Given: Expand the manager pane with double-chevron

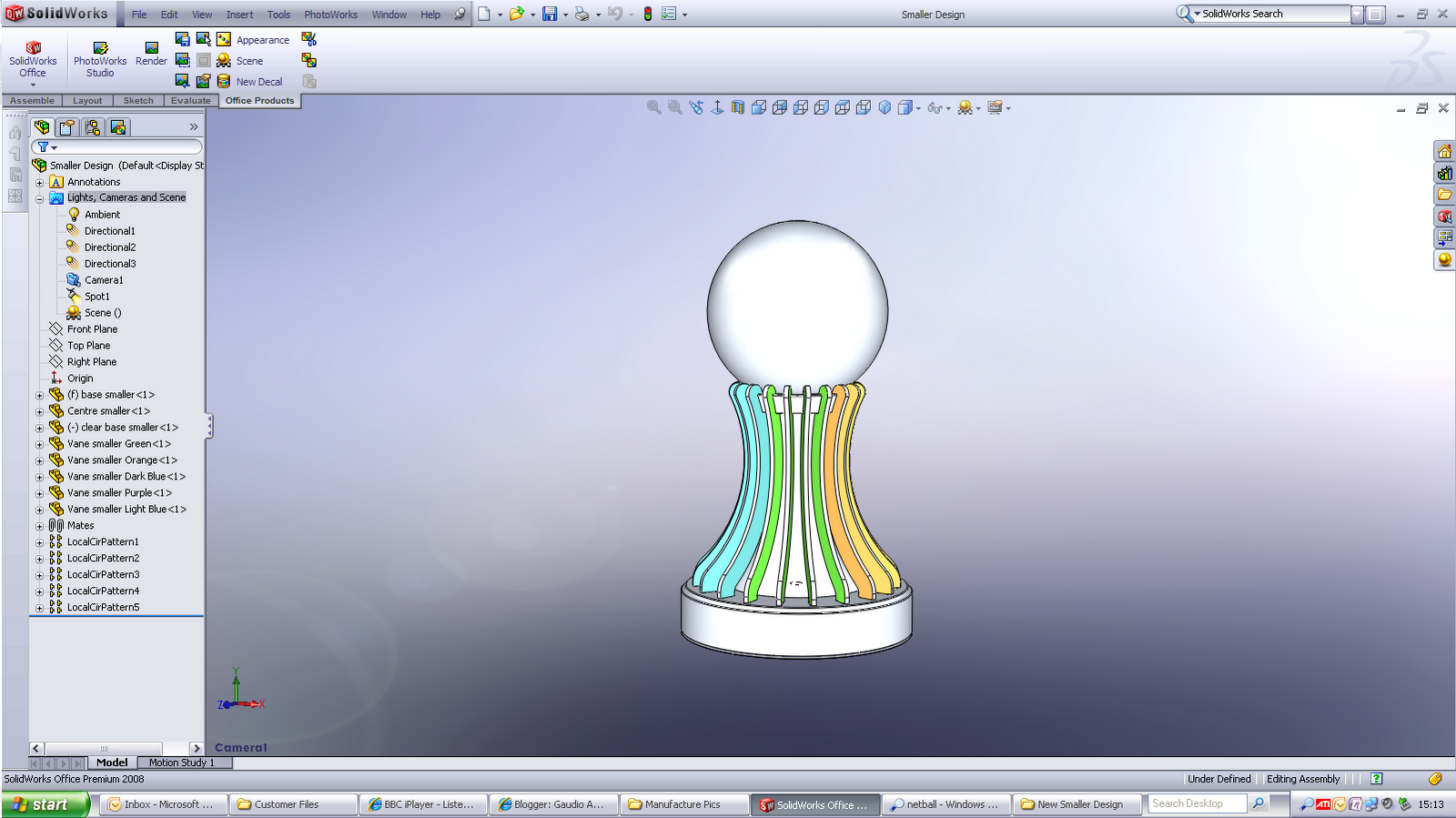Looking at the screenshot, I should (194, 127).
